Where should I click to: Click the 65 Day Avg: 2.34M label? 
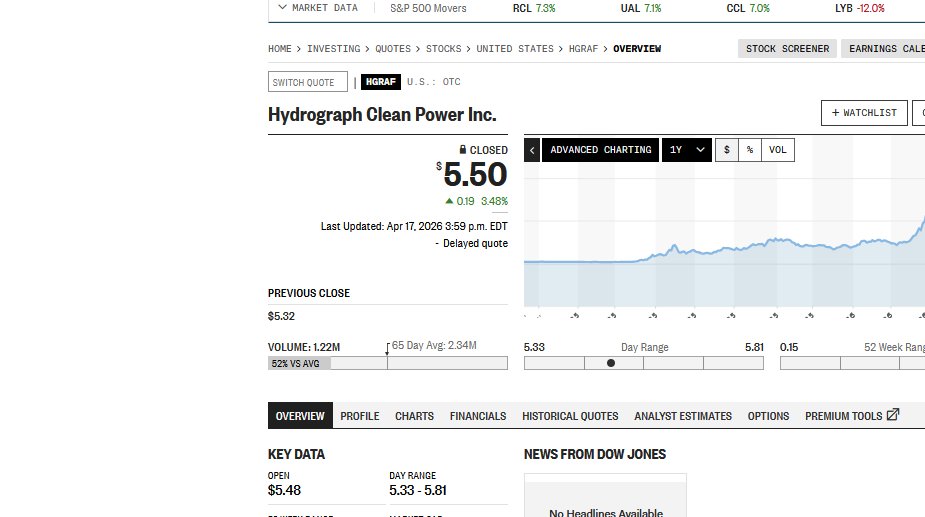(x=434, y=345)
